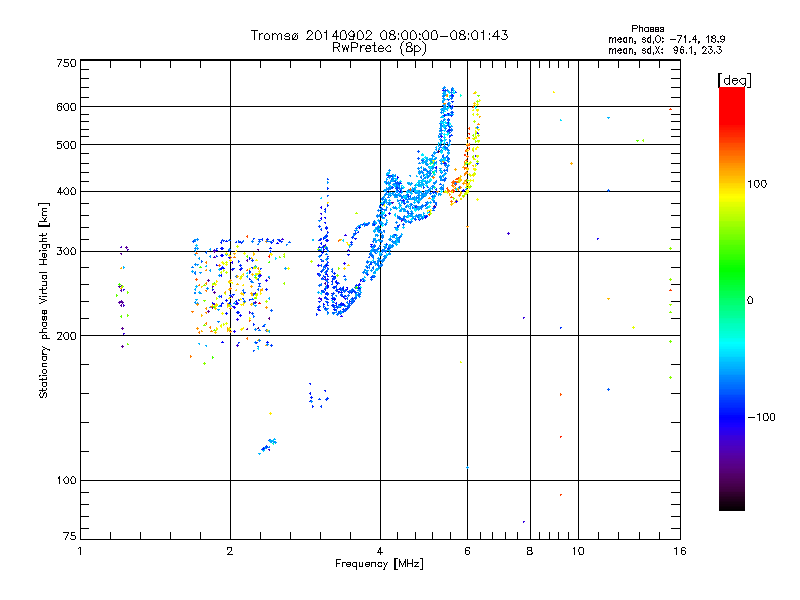This screenshot has width=800, height=600.
Task: Click the '[deg]' colorbar unit label
Action: pyautogui.click(x=734, y=80)
